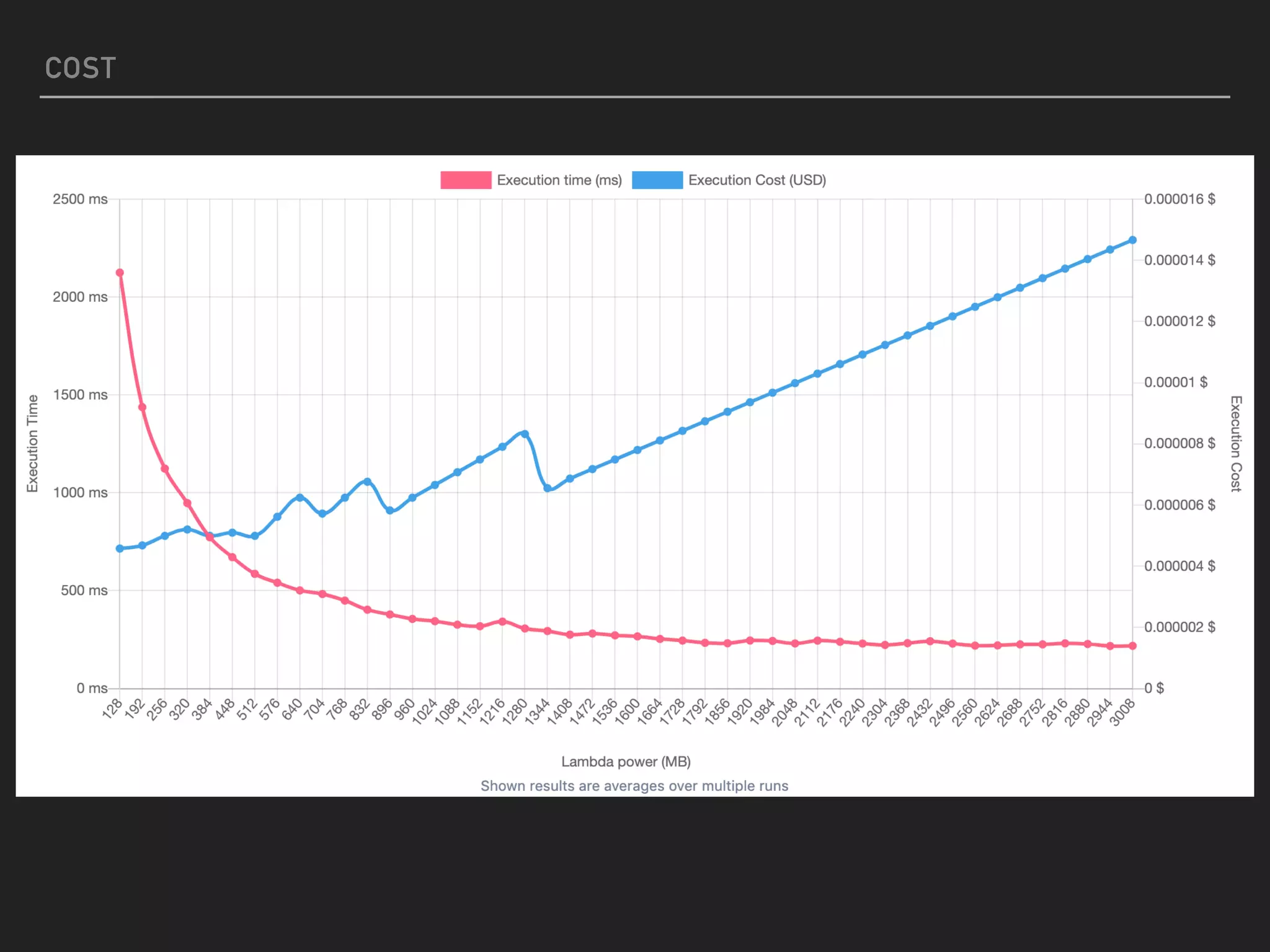Click the Lambda power (MB) axis title
This screenshot has height=952, width=1270.
(x=626, y=762)
